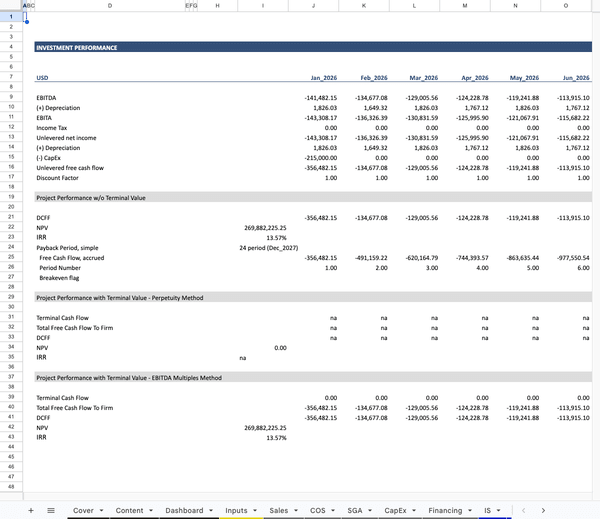The height and width of the screenshot is (519, 600).
Task: Click the Payback Period, simple label
Action: 67,248
